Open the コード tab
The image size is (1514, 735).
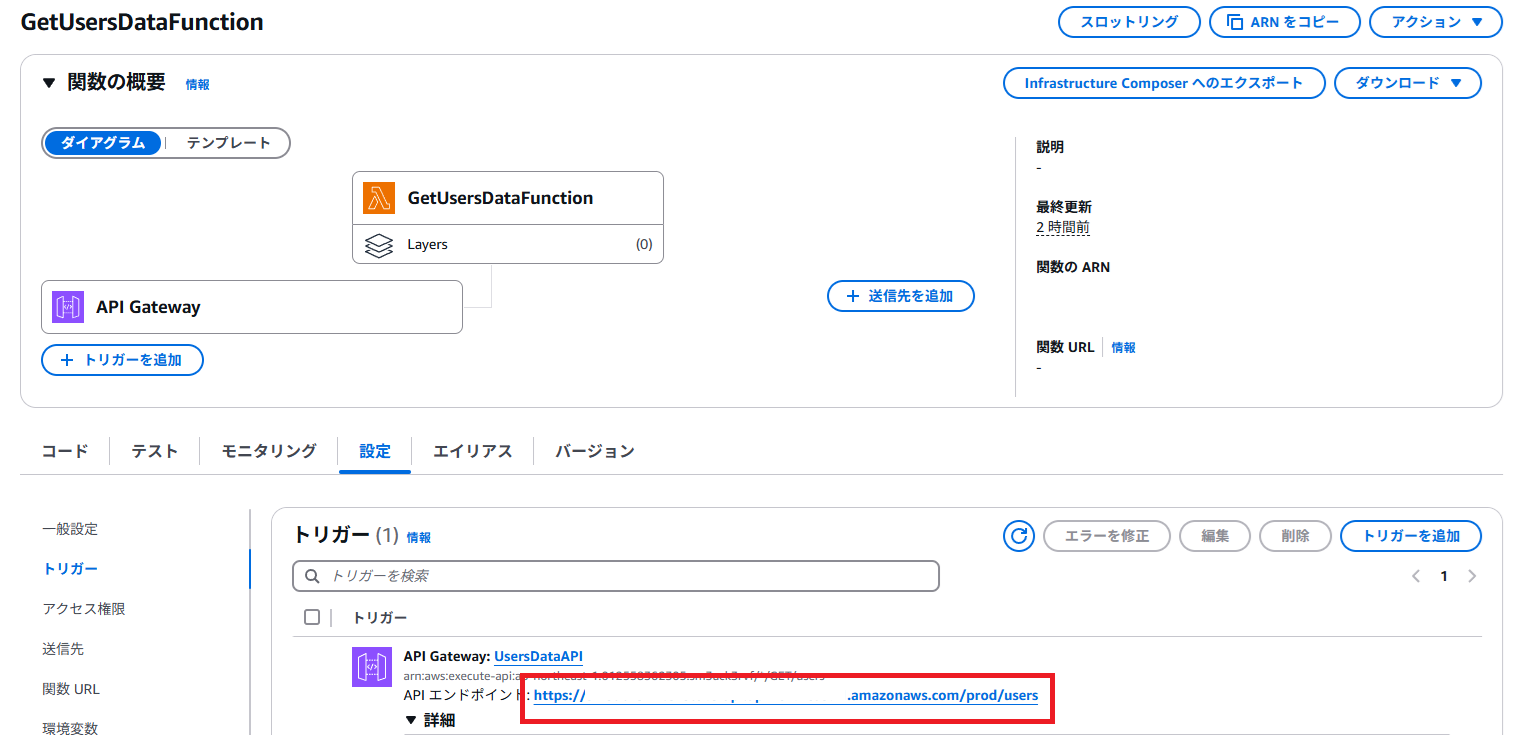65,451
